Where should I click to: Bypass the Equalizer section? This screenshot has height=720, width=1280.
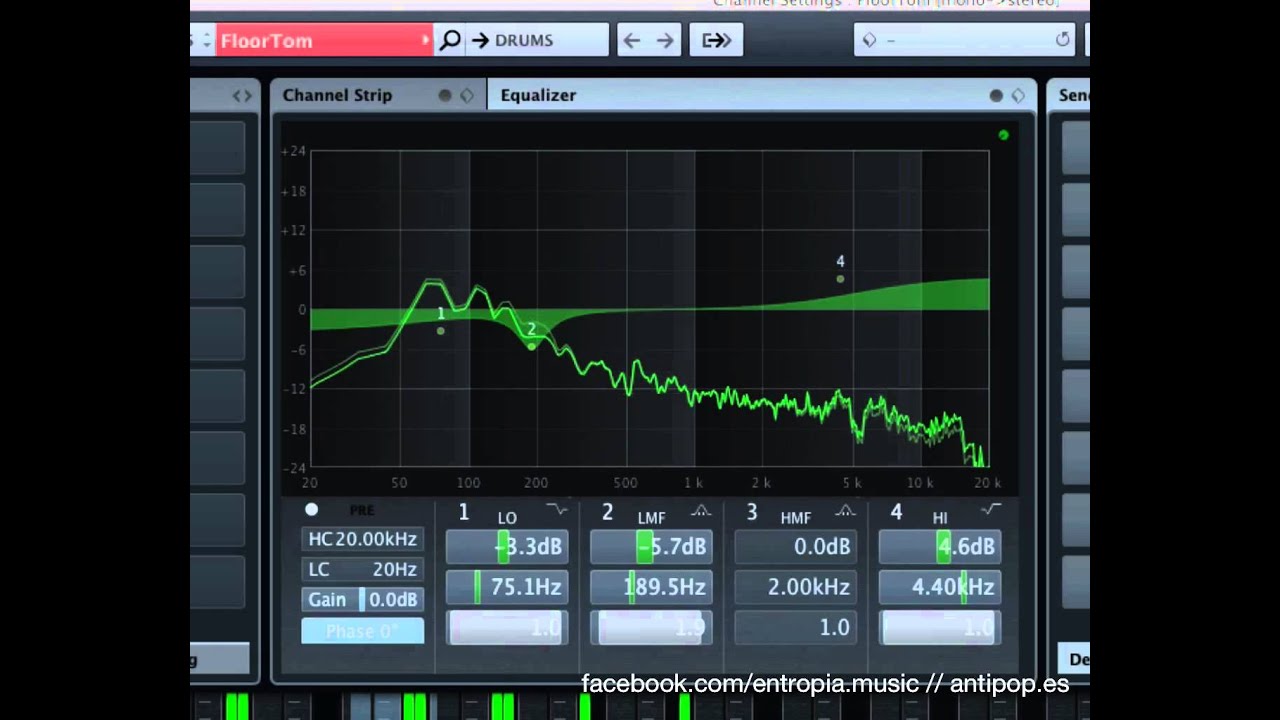point(996,95)
